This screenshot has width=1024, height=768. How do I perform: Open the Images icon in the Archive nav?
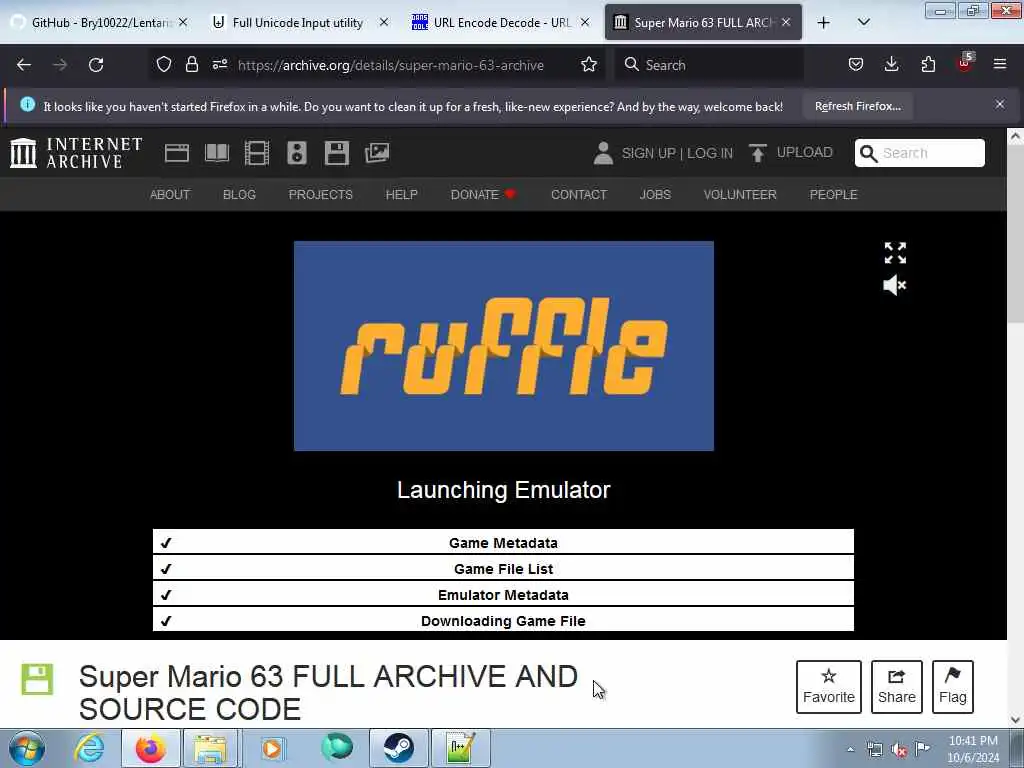(377, 153)
